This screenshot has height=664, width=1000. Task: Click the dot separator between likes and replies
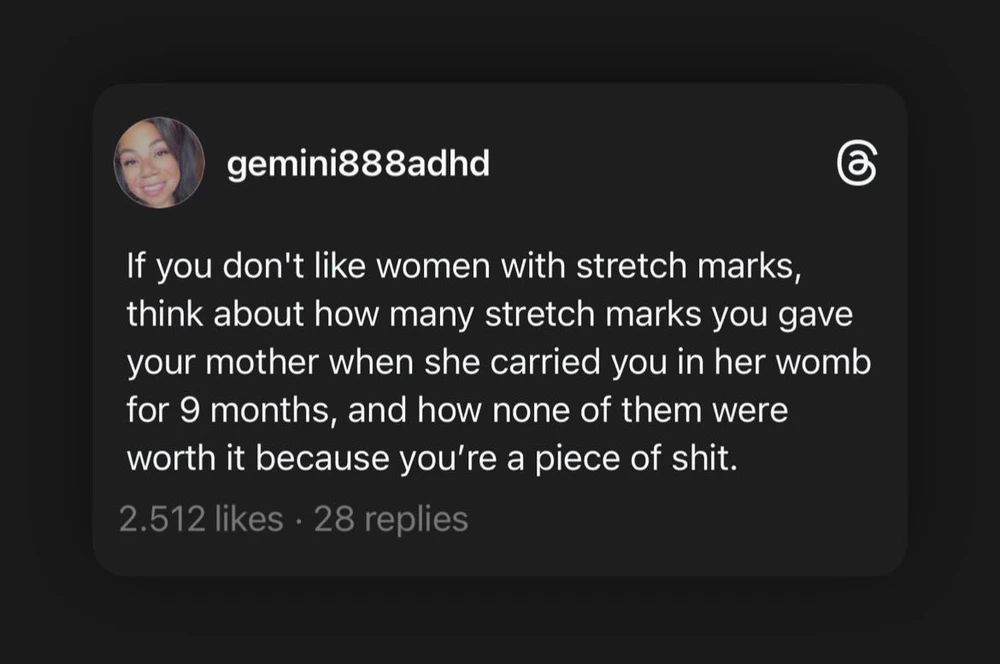tap(298, 520)
